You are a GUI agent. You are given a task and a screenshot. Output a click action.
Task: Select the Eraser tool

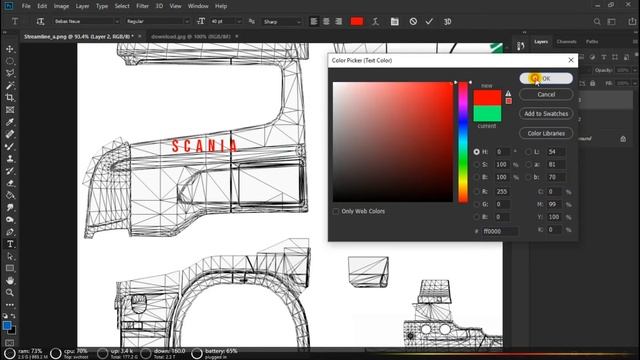(x=10, y=183)
